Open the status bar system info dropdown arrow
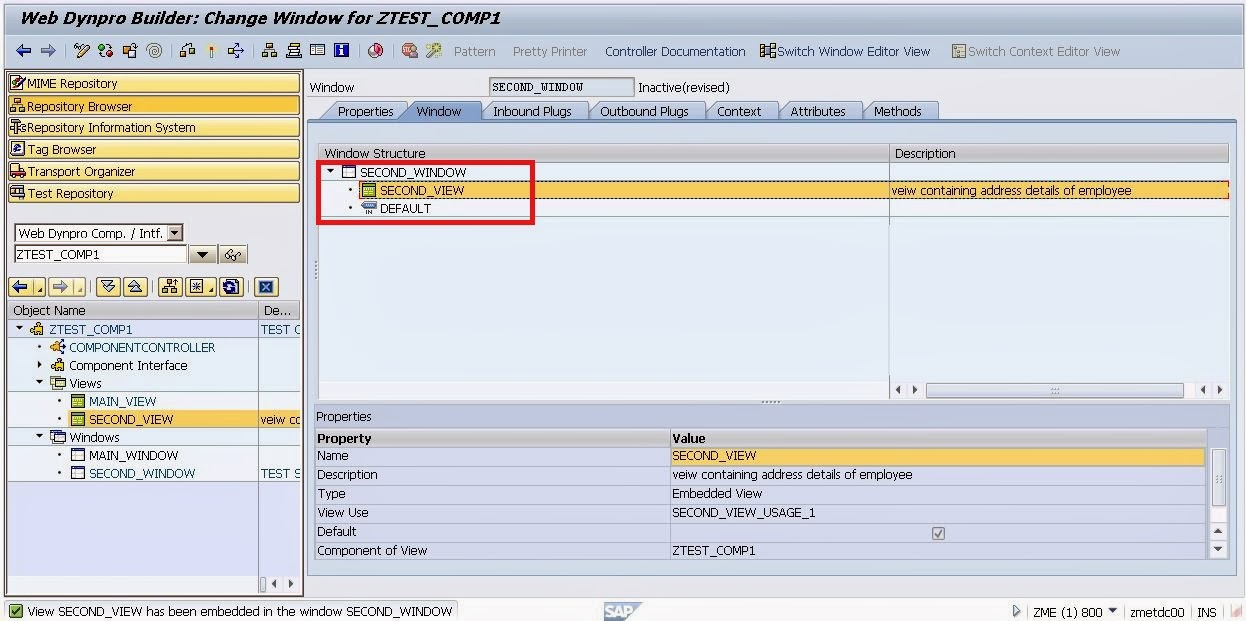1246x621 pixels. pos(1112,611)
